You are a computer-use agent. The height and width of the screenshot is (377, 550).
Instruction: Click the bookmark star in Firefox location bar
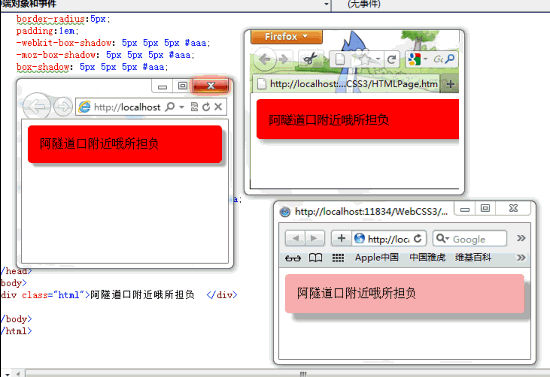(365, 59)
